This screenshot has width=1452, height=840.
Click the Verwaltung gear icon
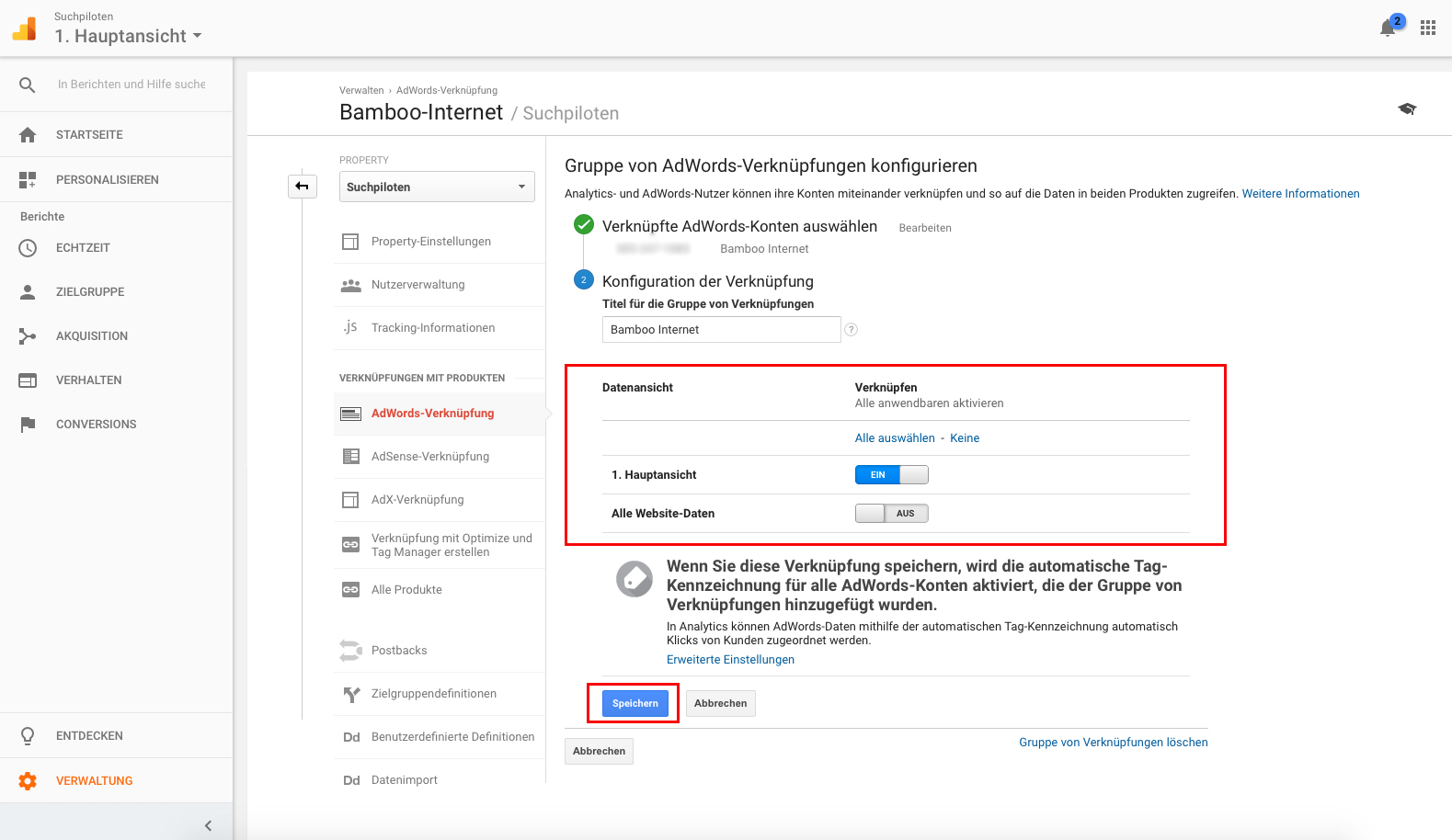28,781
